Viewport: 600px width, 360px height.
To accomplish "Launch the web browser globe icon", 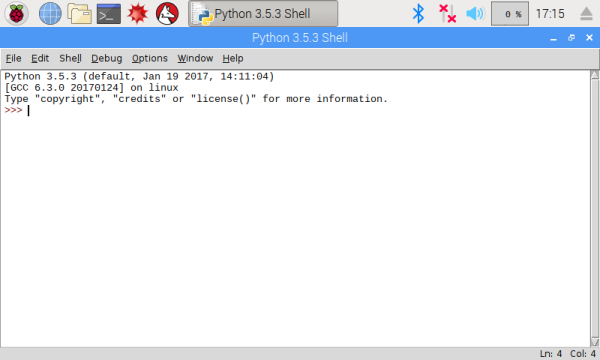I will click(50, 14).
